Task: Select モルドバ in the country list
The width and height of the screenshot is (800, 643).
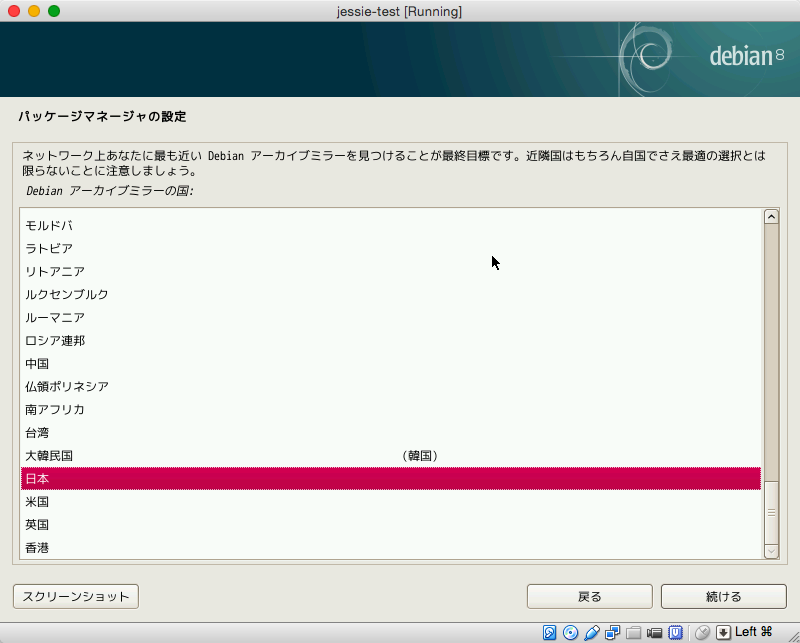Action: pos(391,226)
